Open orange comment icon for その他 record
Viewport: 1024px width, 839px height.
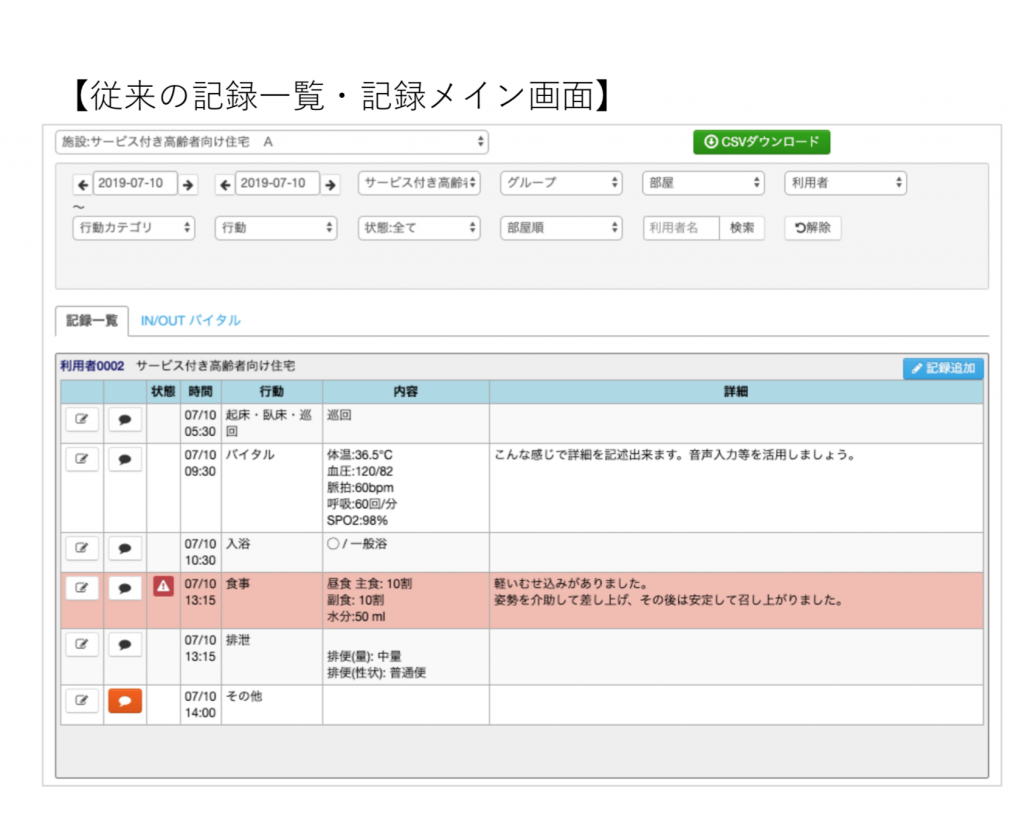[x=125, y=701]
